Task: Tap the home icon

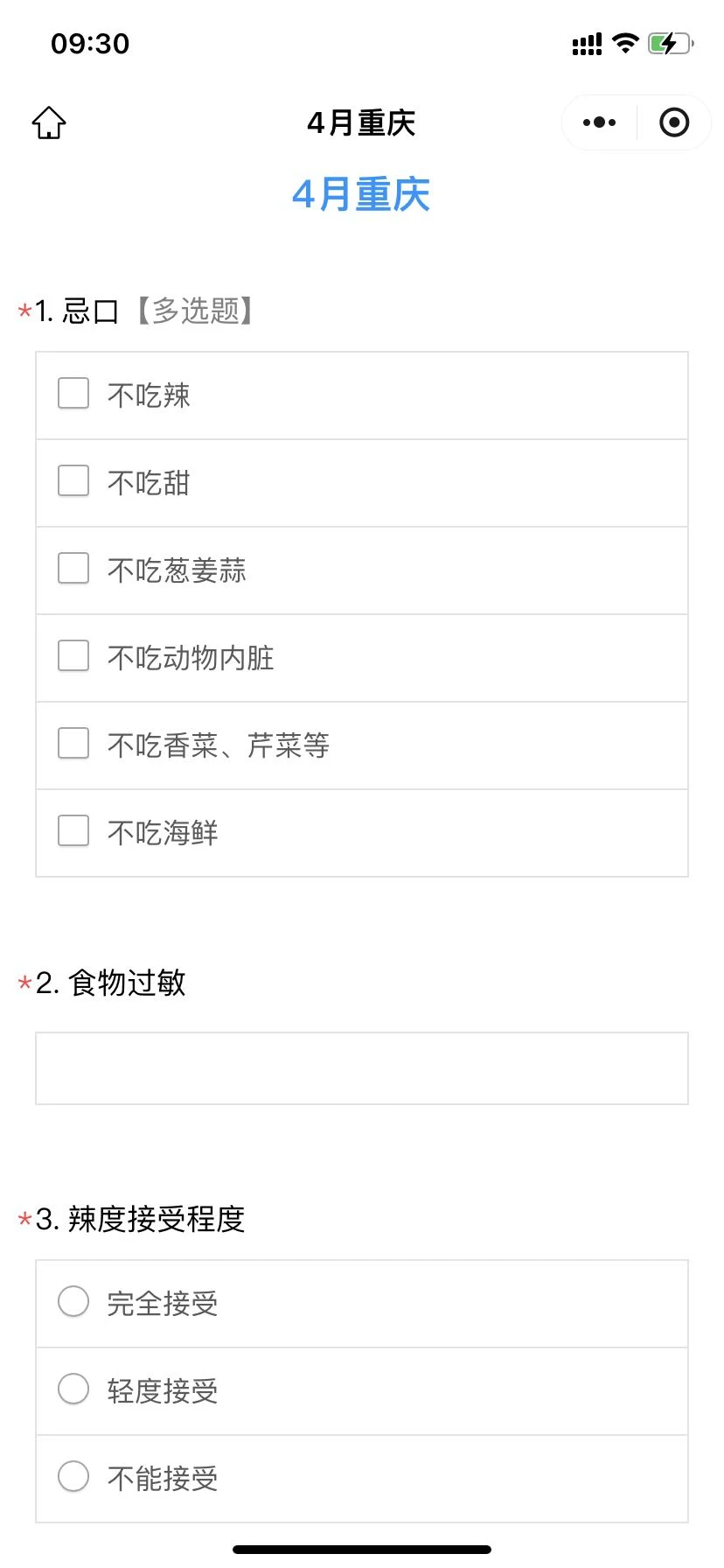Action: 49,122
